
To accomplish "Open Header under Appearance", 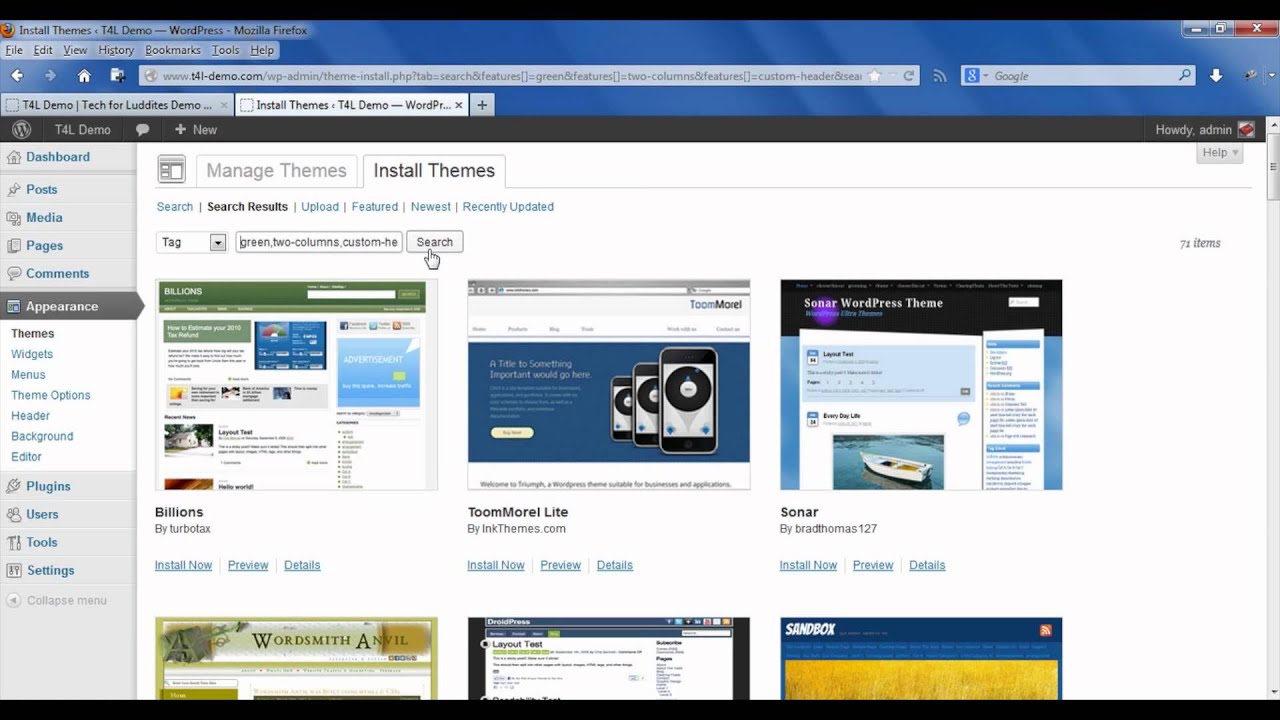I will pyautogui.click(x=30, y=416).
